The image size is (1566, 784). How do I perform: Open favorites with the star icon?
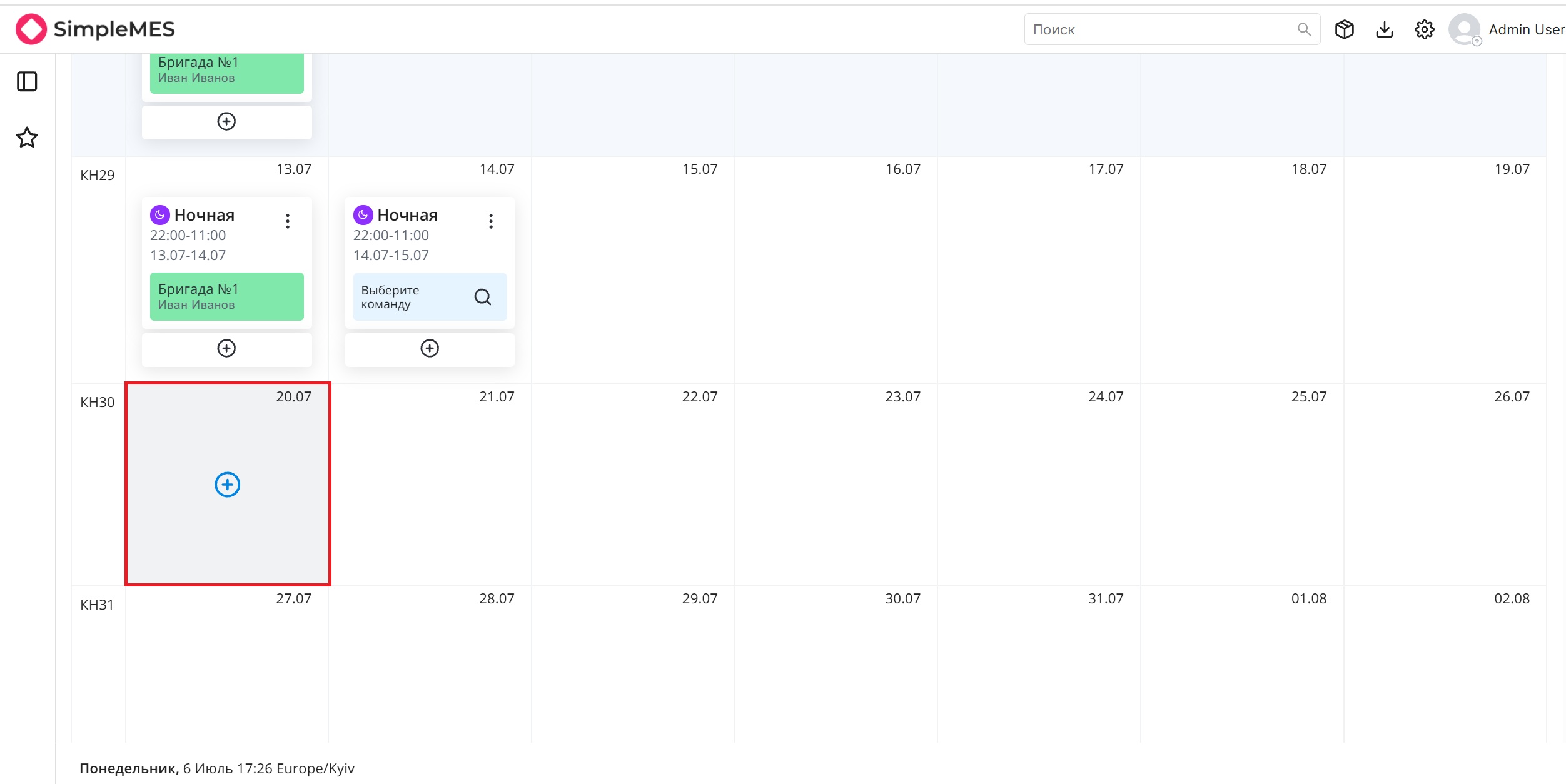tap(27, 138)
